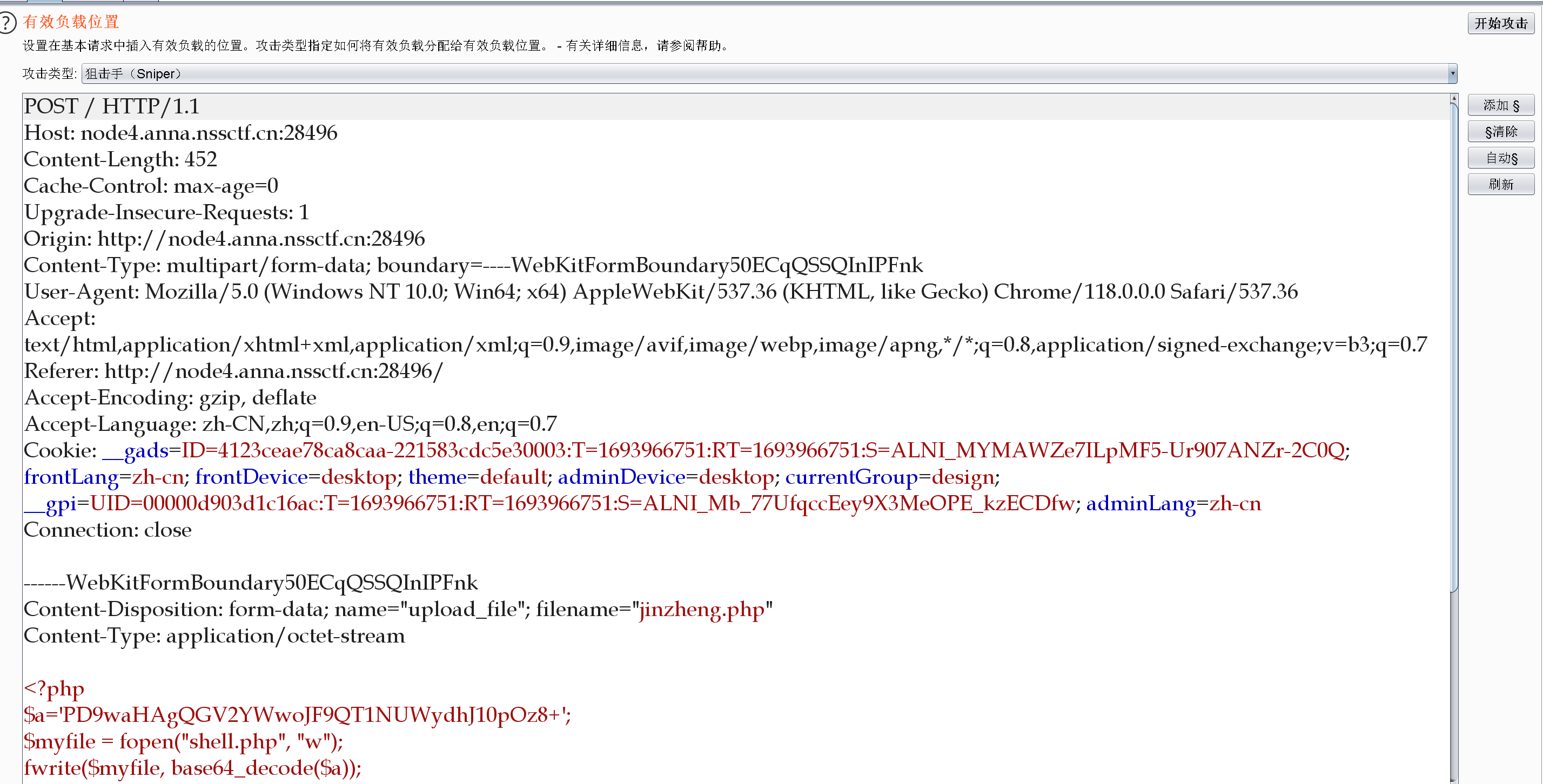Place cursor in POST / HTTP/1.1 line

pos(111,106)
